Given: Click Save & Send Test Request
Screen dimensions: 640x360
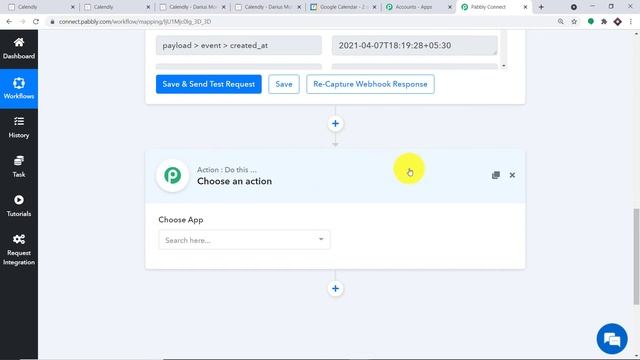Looking at the screenshot, I should pyautogui.click(x=209, y=84).
